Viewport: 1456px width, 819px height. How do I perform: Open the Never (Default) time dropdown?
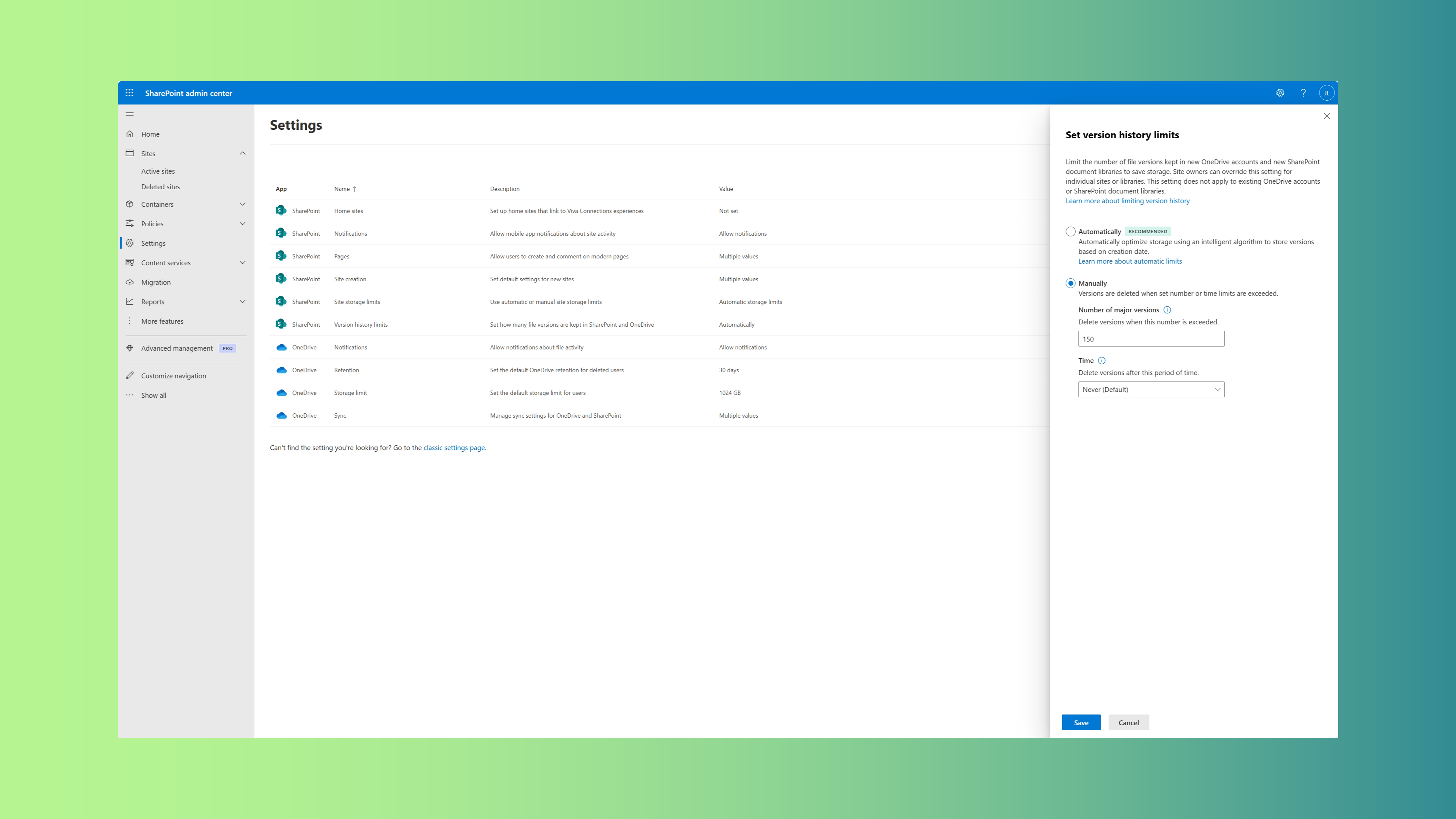coord(1151,389)
